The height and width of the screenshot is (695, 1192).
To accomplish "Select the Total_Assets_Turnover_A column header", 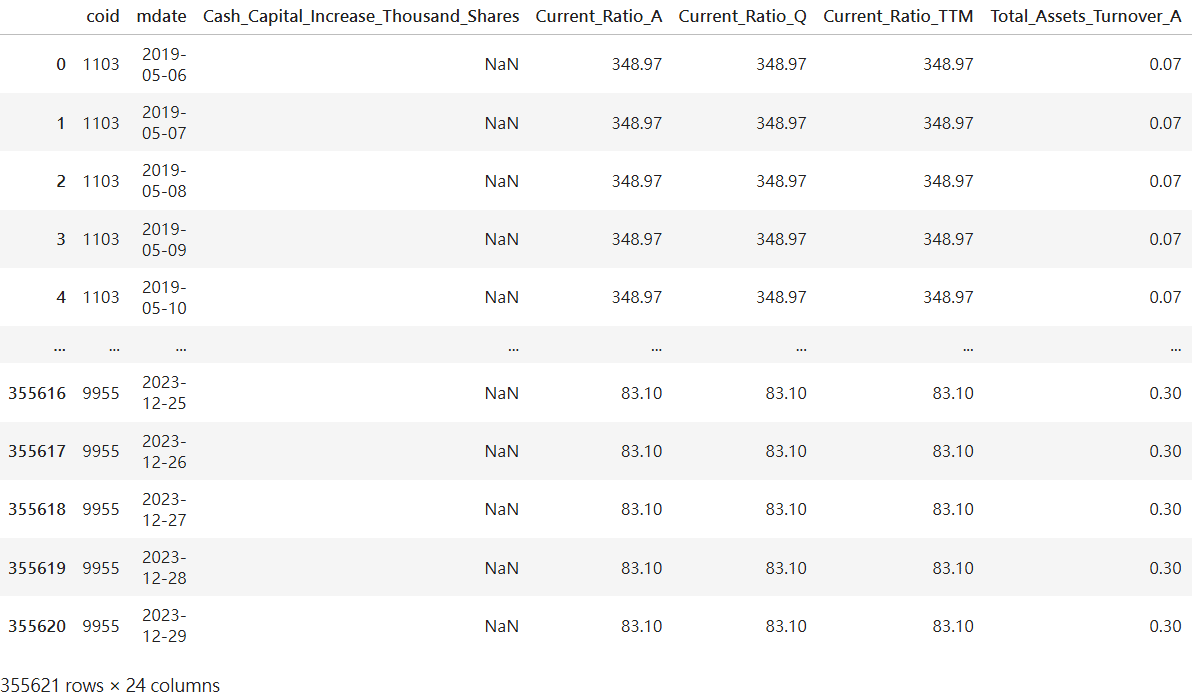I will pos(1086,16).
